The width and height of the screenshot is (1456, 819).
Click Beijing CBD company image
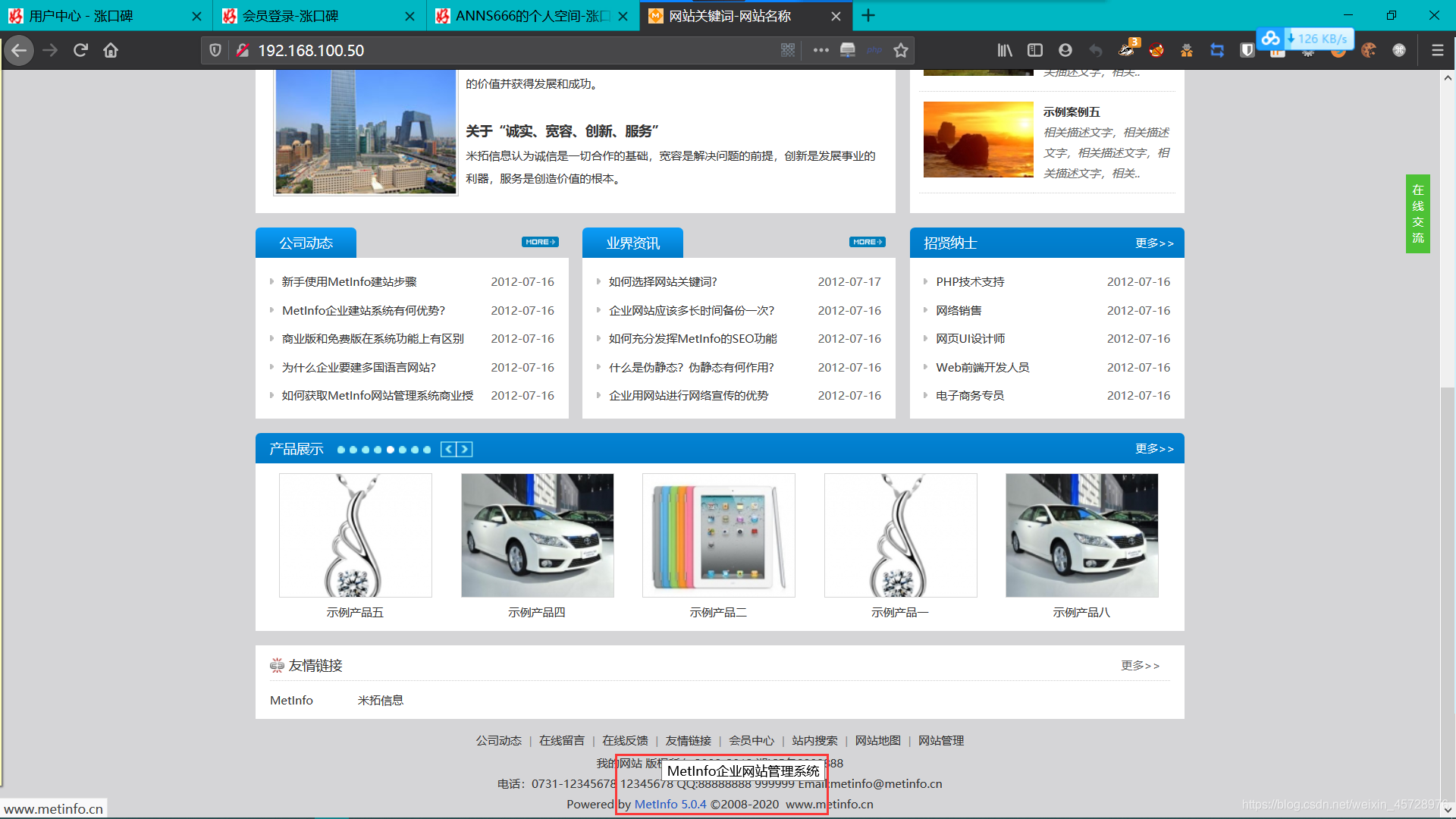366,131
